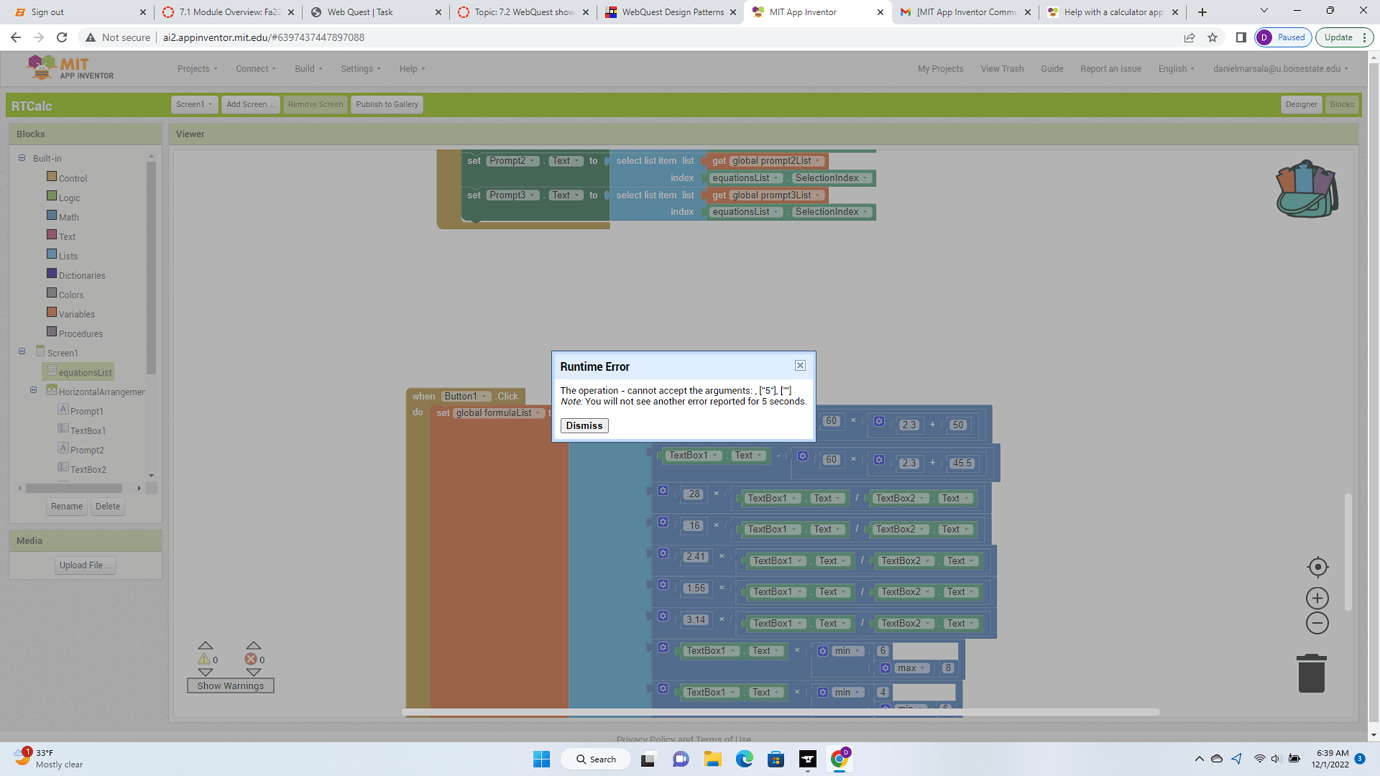Collapse the Built-in blocks section
The image size is (1380, 776).
point(21,158)
